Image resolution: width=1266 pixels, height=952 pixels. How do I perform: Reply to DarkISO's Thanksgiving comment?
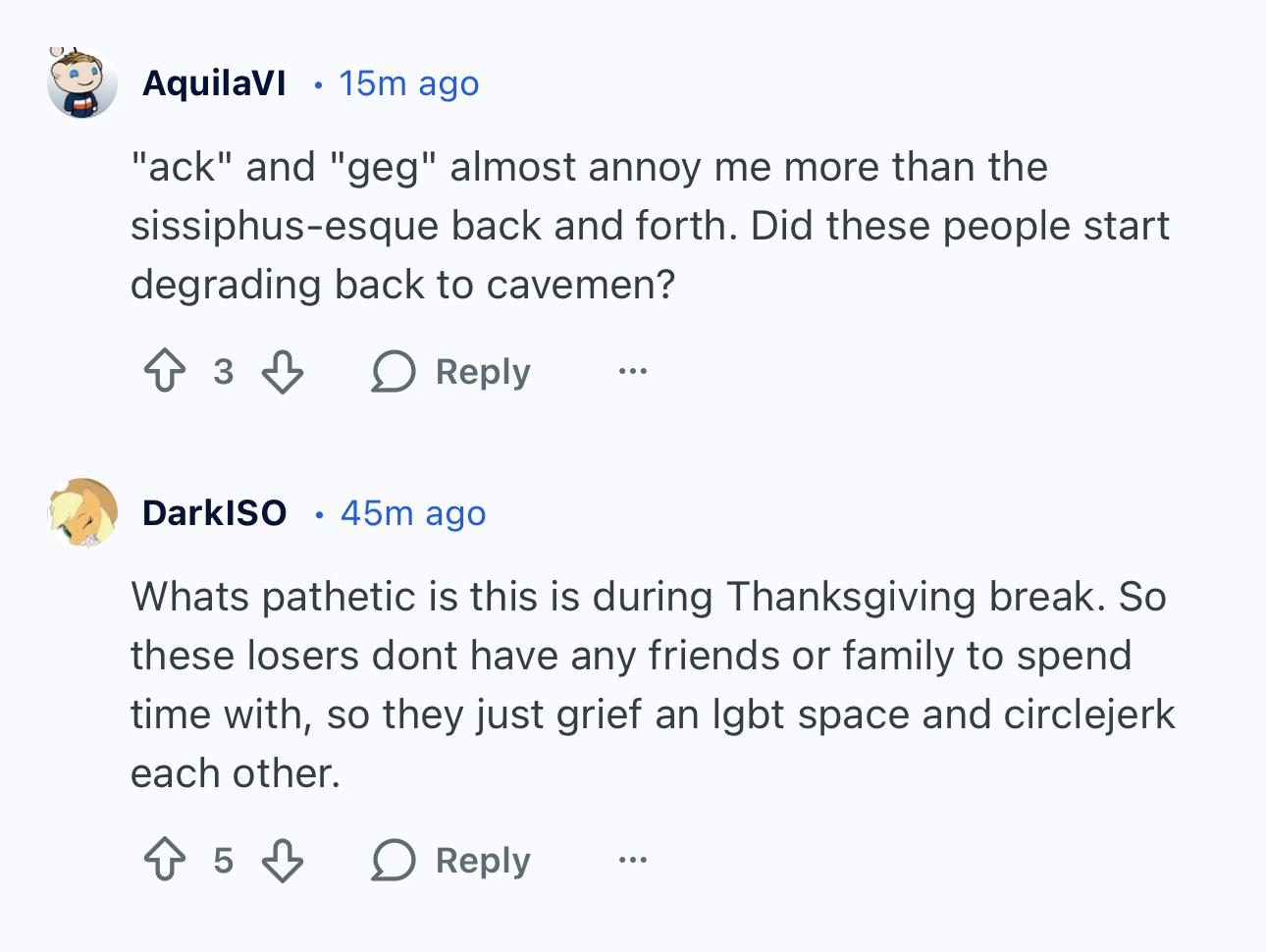pyautogui.click(x=482, y=861)
